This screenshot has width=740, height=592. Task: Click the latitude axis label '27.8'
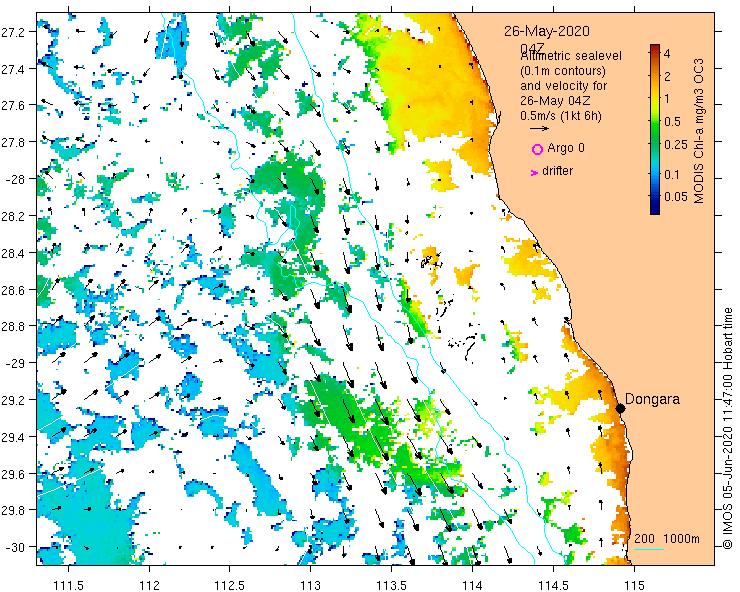(x=12, y=142)
